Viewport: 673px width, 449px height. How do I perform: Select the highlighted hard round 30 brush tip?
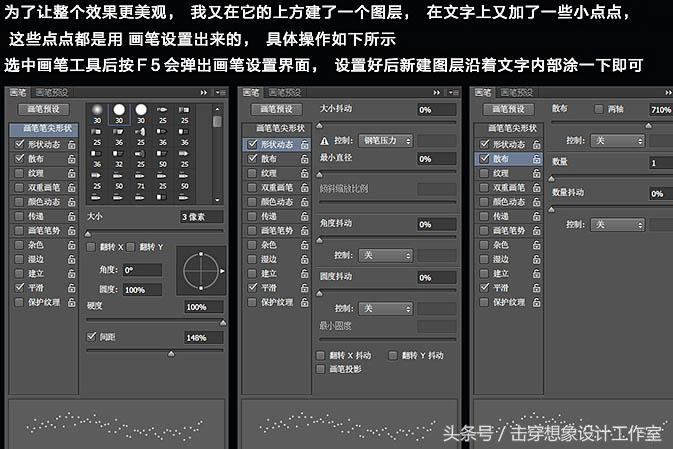(119, 114)
